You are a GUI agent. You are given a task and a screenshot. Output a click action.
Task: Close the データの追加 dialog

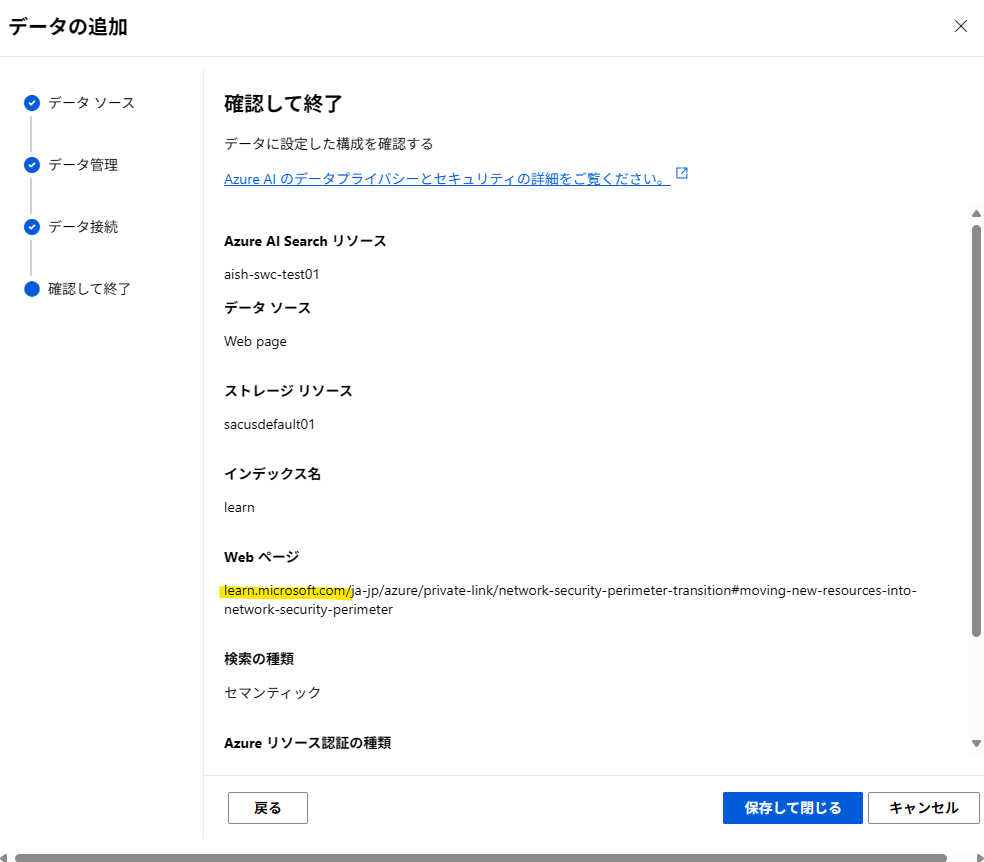coord(961,26)
